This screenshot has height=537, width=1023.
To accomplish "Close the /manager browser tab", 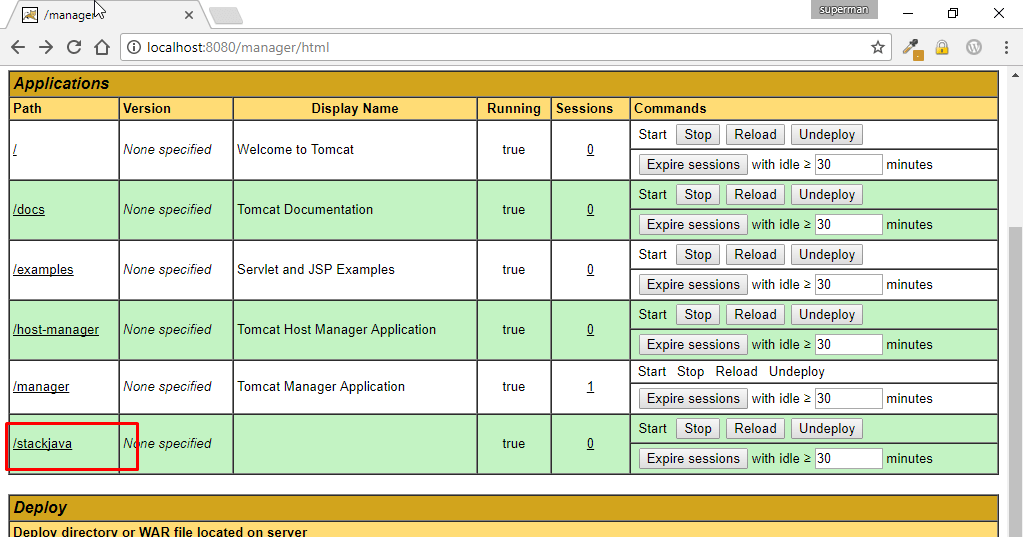I will [189, 14].
